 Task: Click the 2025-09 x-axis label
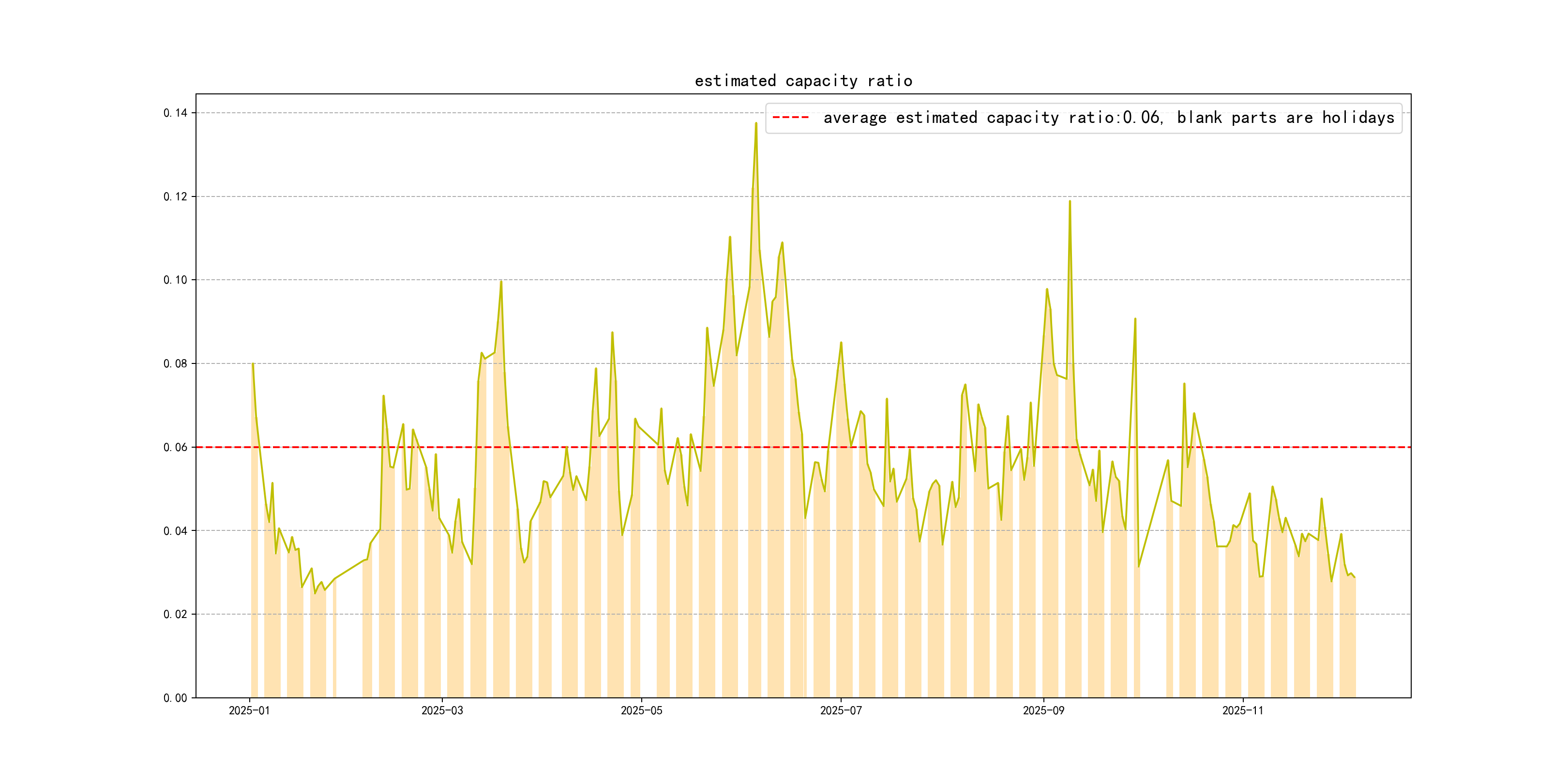(1043, 710)
